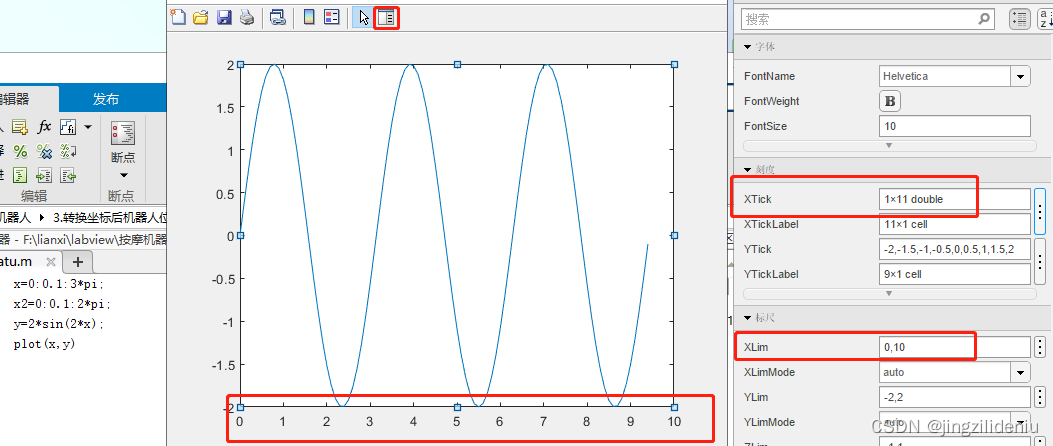Toggle bold FontWeight button
1053x446 pixels.
890,101
